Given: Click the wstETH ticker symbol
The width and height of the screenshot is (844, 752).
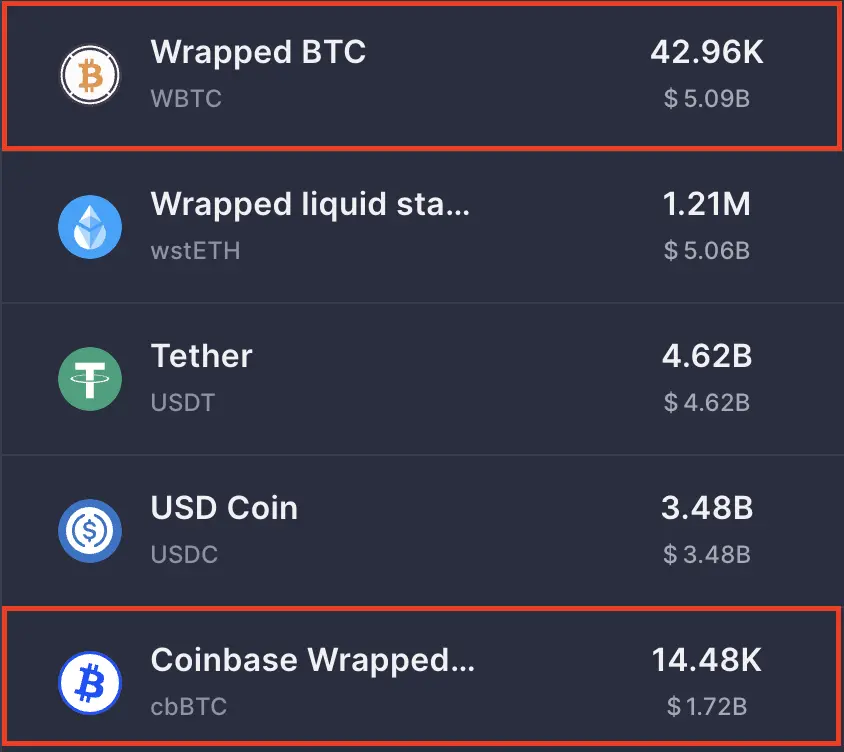Looking at the screenshot, I should [195, 251].
